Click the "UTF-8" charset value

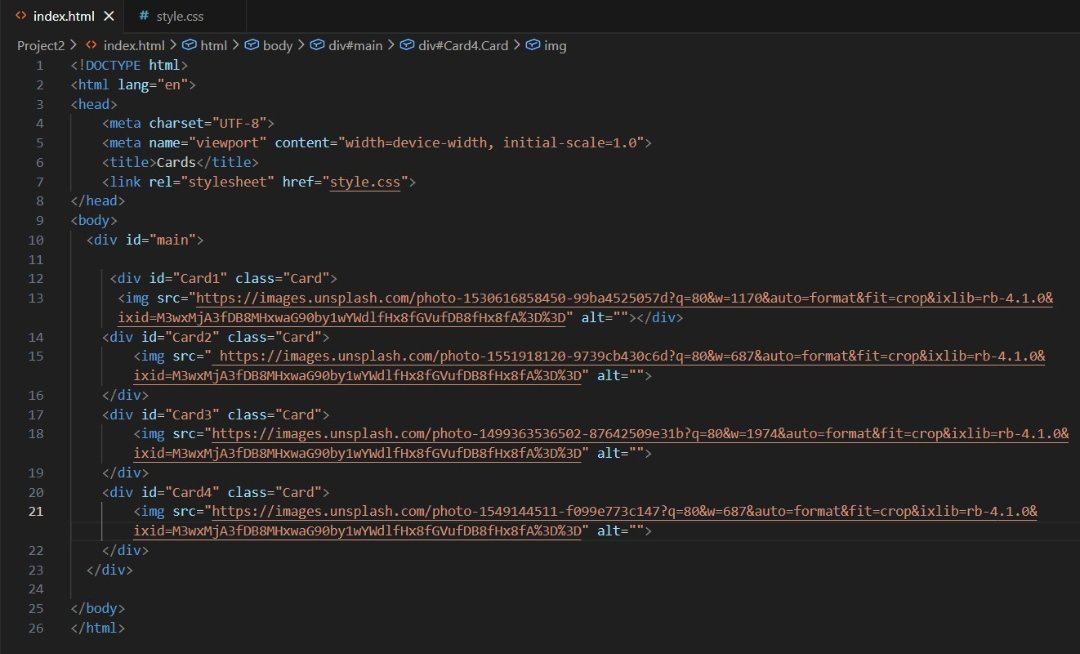point(239,123)
